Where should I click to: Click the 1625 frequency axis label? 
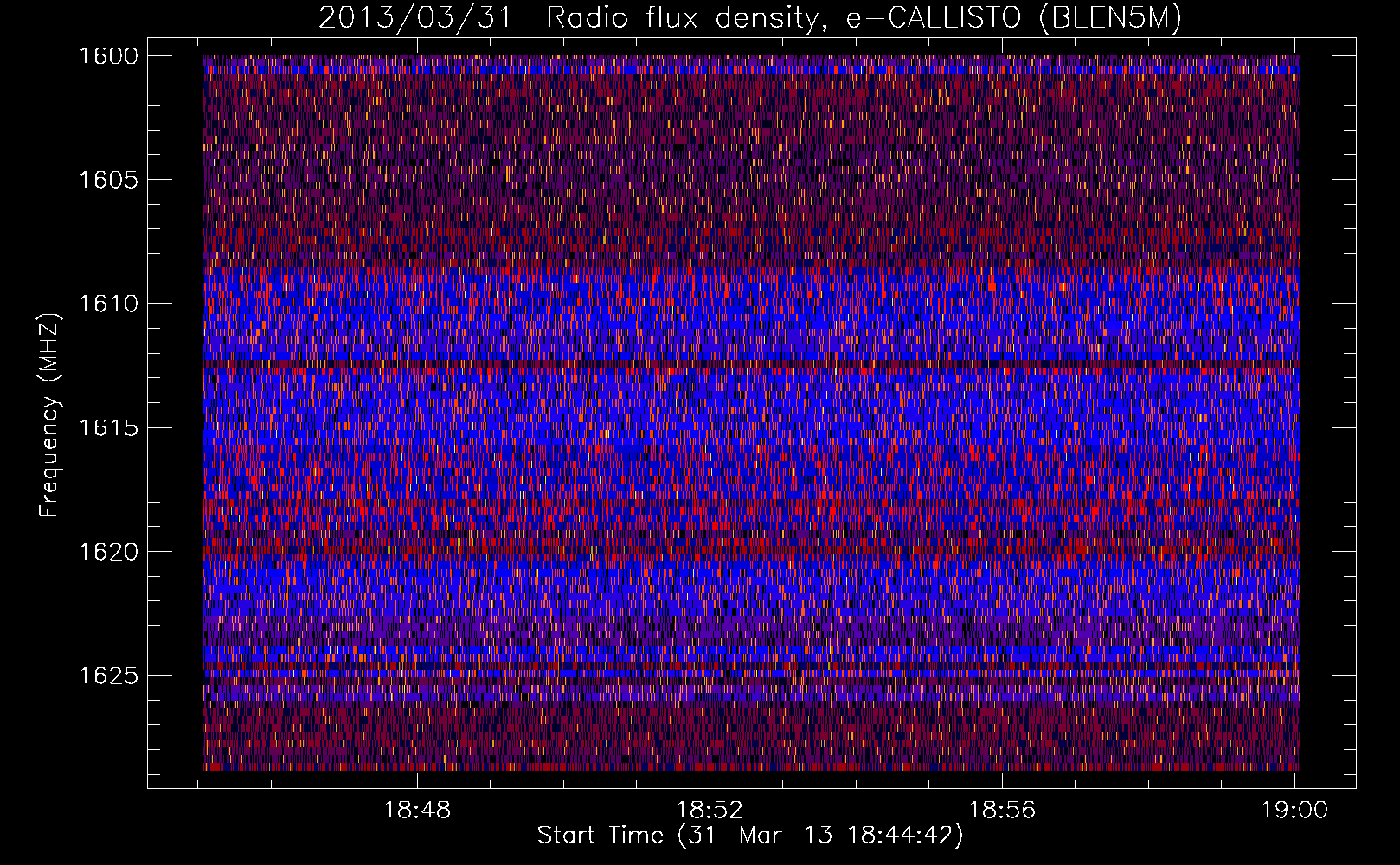point(108,676)
